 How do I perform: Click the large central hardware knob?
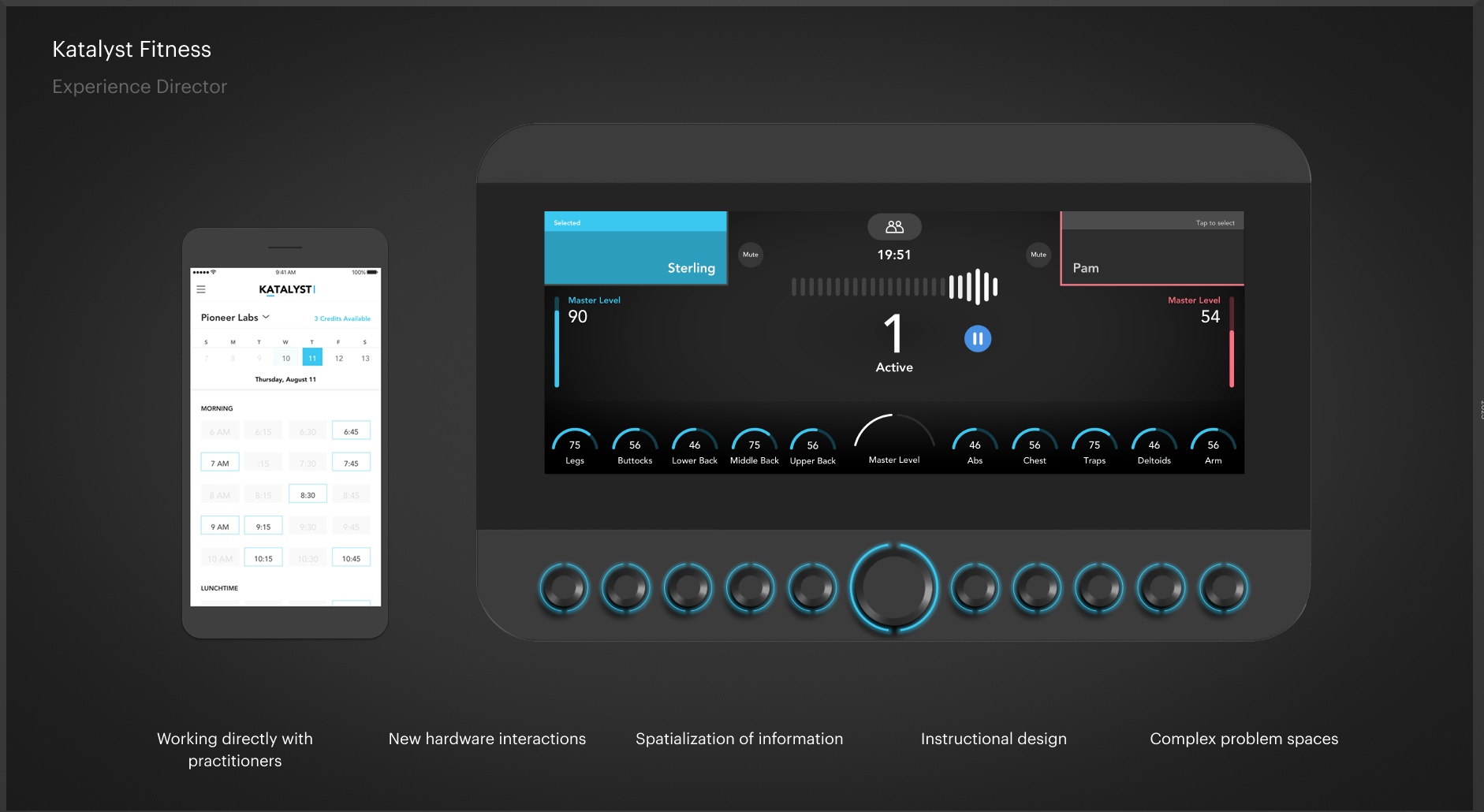coord(894,587)
